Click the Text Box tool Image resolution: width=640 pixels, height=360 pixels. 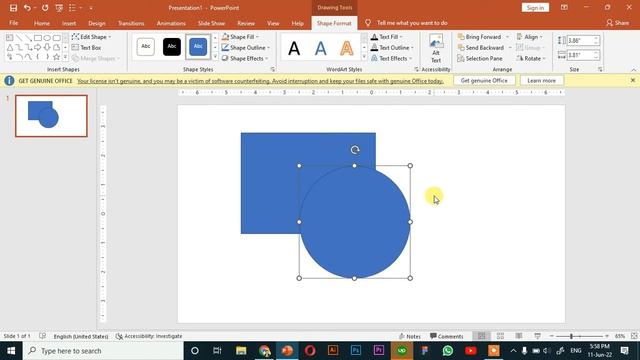click(x=87, y=48)
